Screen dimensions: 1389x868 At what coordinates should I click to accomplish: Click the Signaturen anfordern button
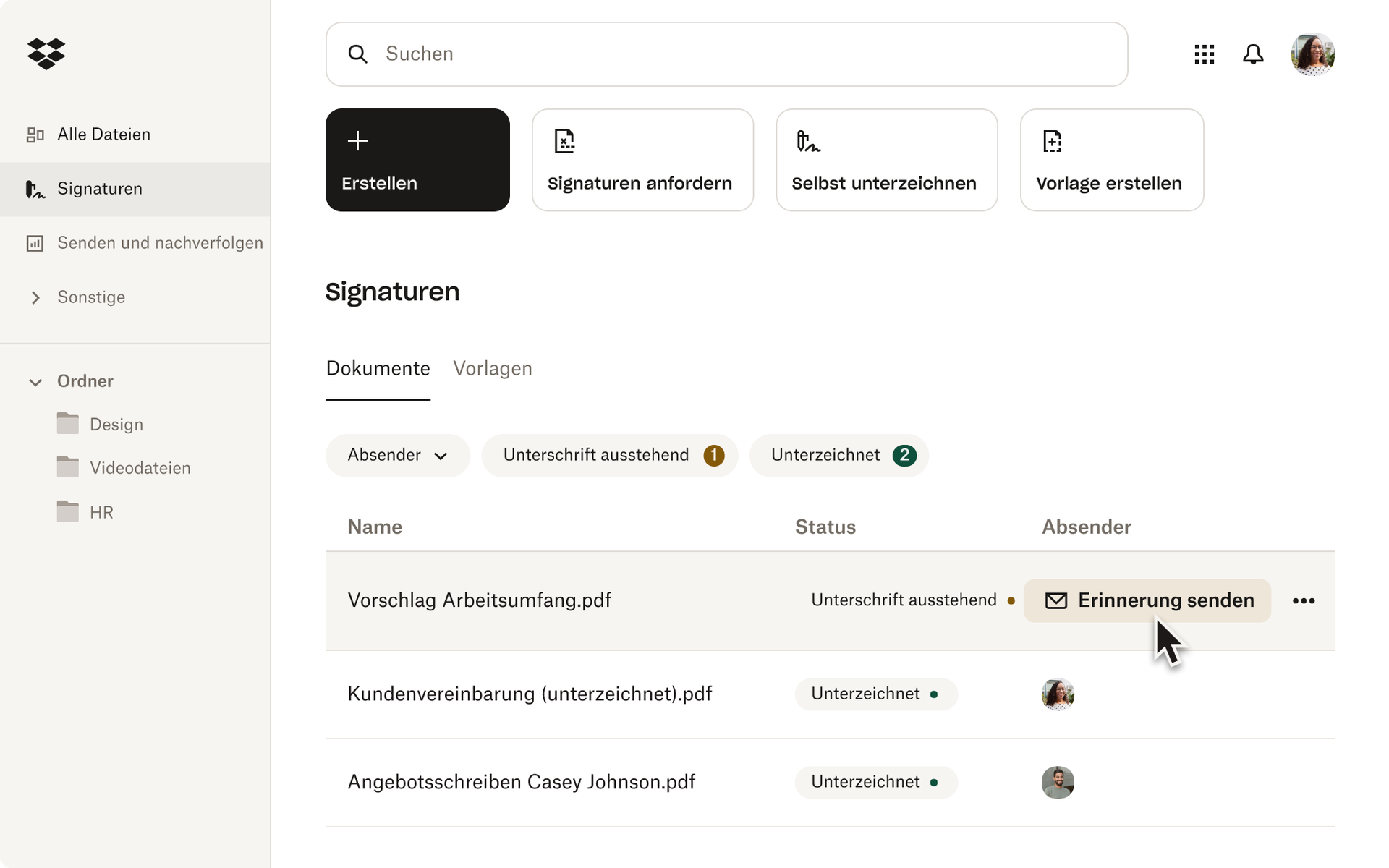tap(642, 159)
